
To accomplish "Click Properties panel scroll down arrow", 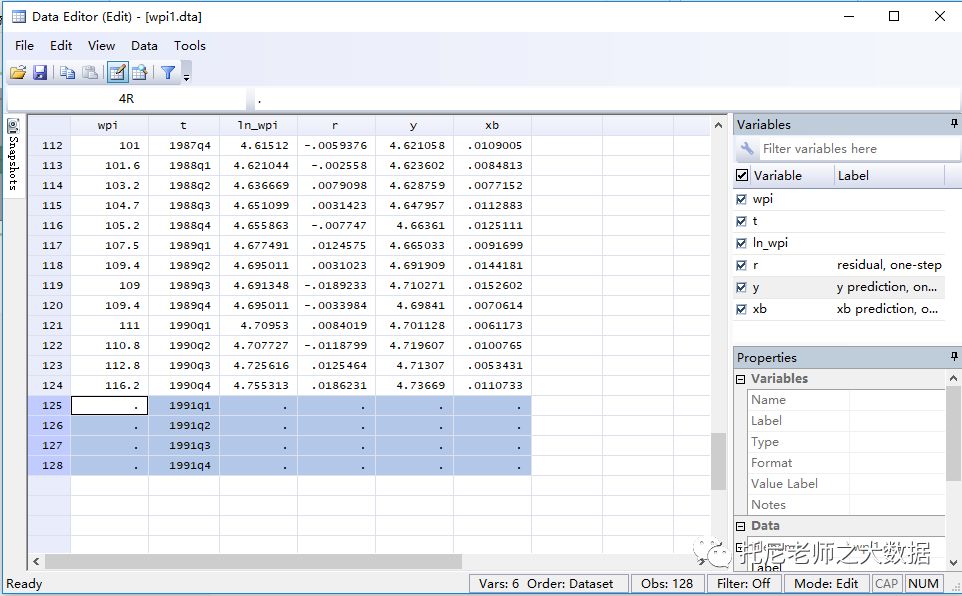I will (953, 562).
